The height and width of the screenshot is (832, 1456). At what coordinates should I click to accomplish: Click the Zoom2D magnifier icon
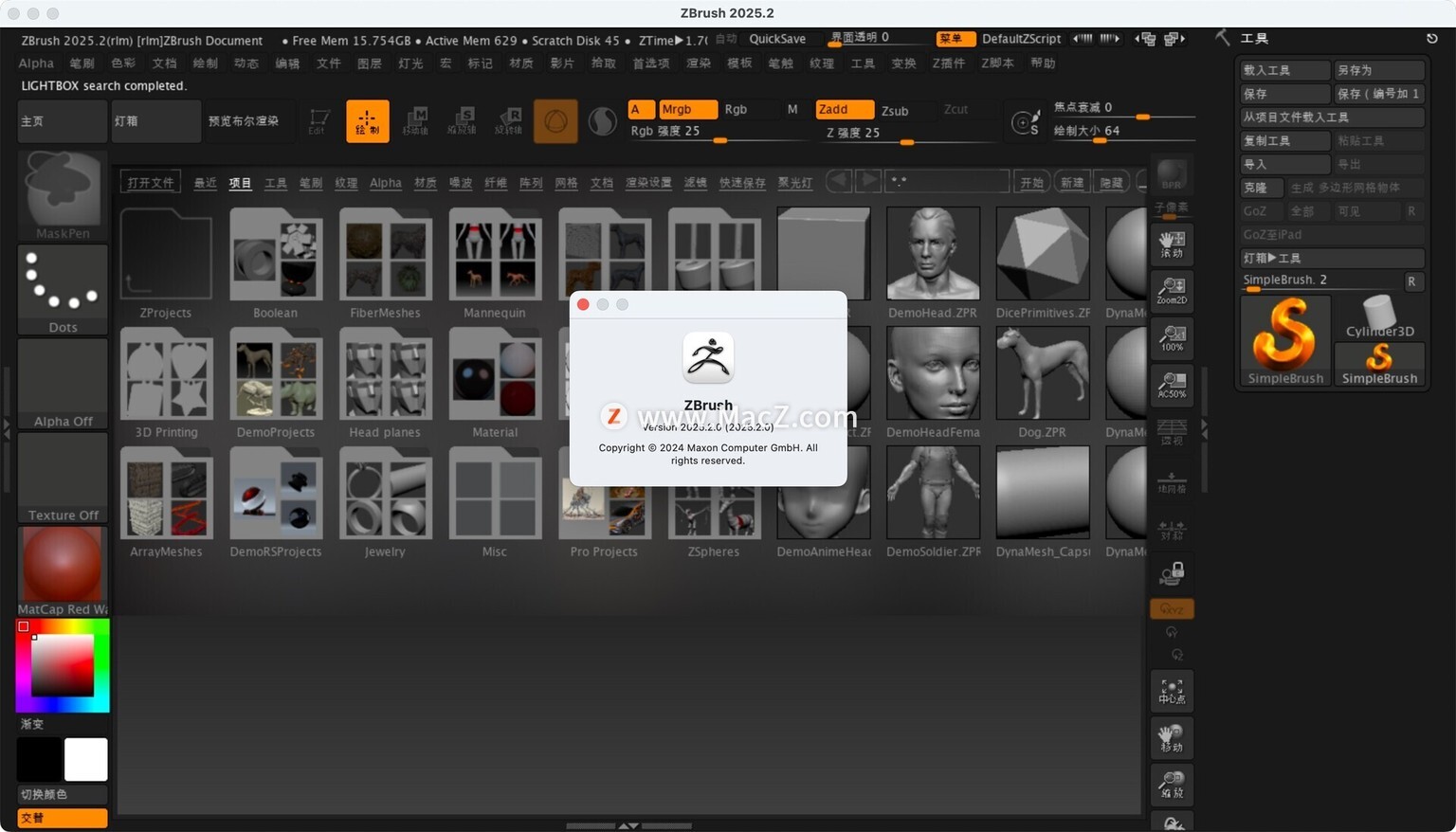pos(1172,291)
